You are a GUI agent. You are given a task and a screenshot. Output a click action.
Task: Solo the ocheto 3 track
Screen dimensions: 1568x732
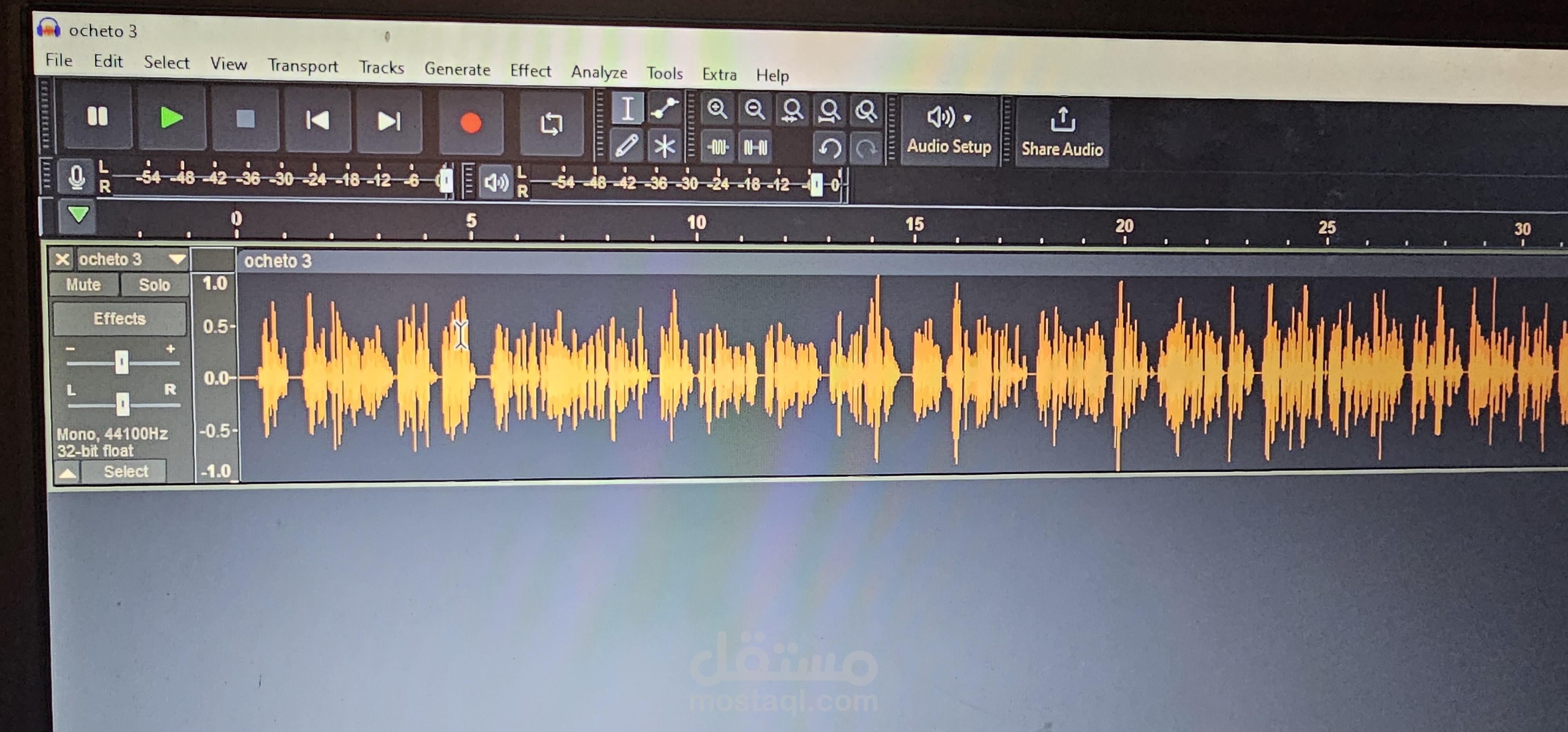pos(154,285)
